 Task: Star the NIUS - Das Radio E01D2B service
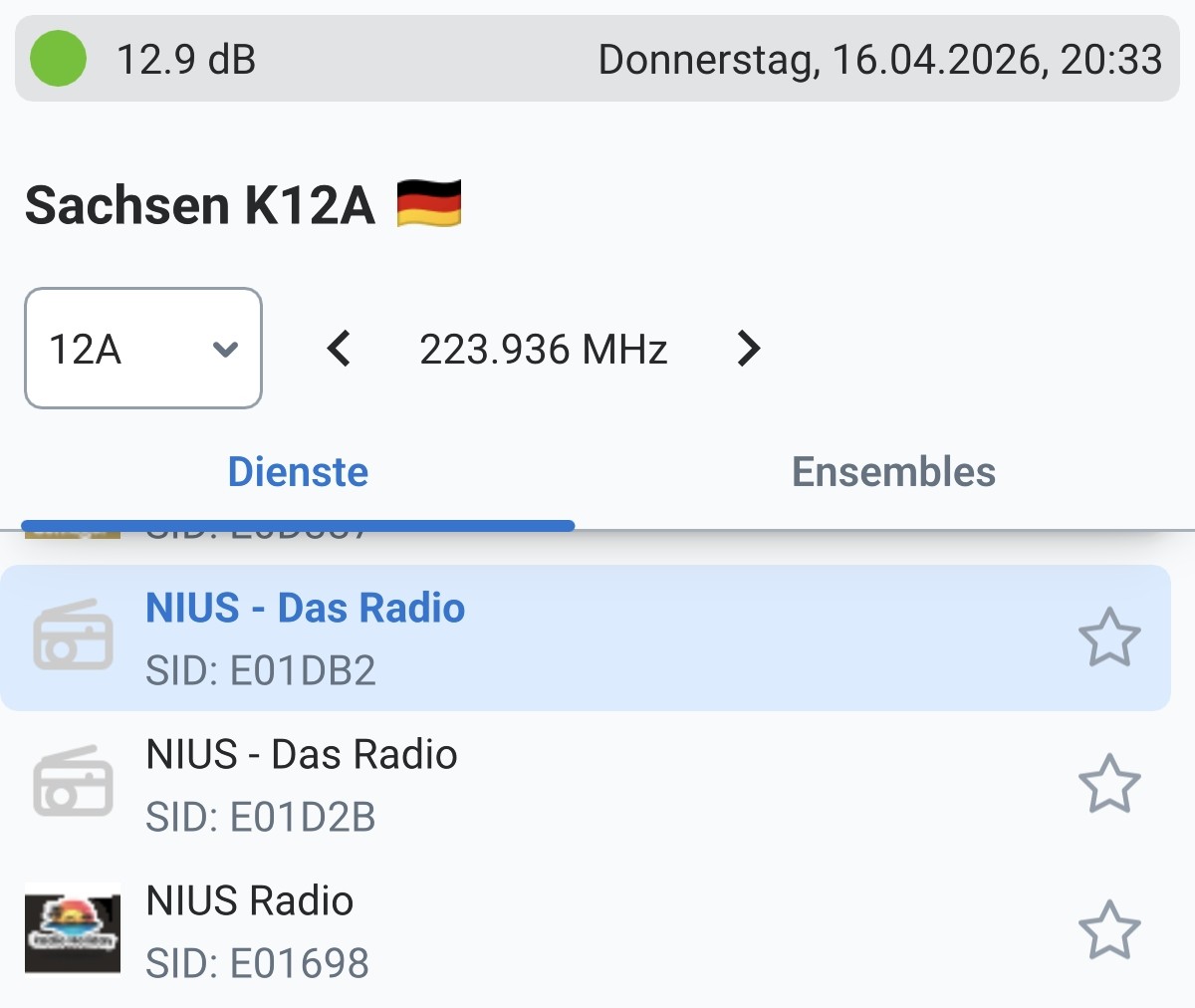1108,784
